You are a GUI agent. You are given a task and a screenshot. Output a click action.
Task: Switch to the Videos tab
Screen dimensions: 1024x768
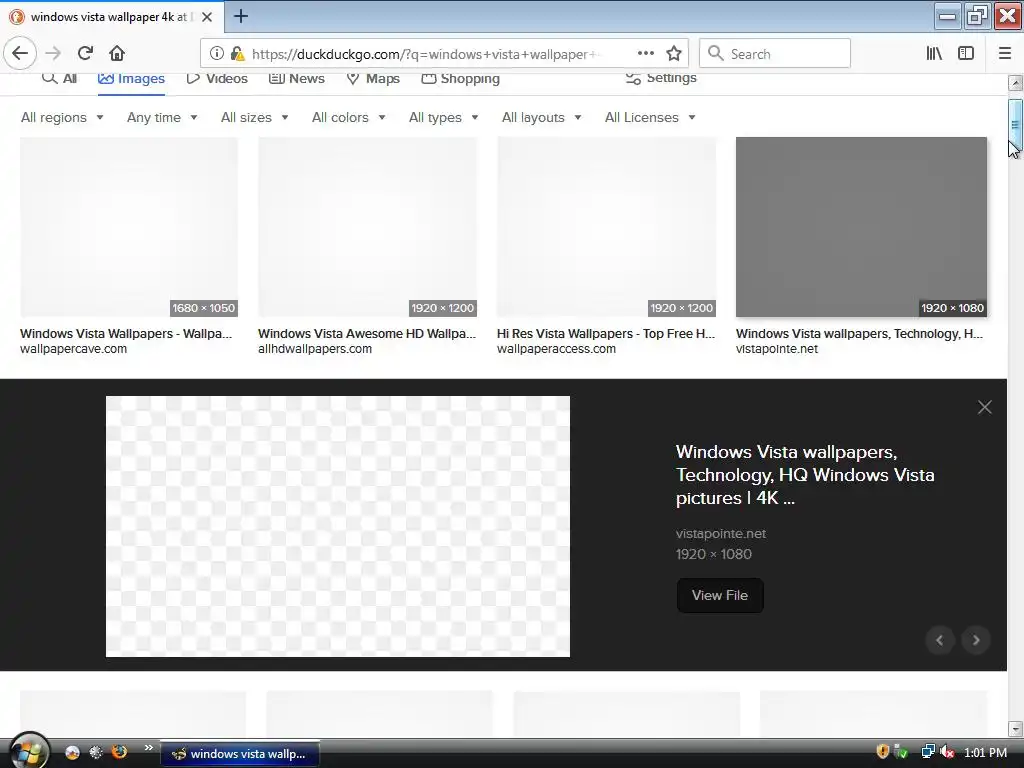[217, 79]
